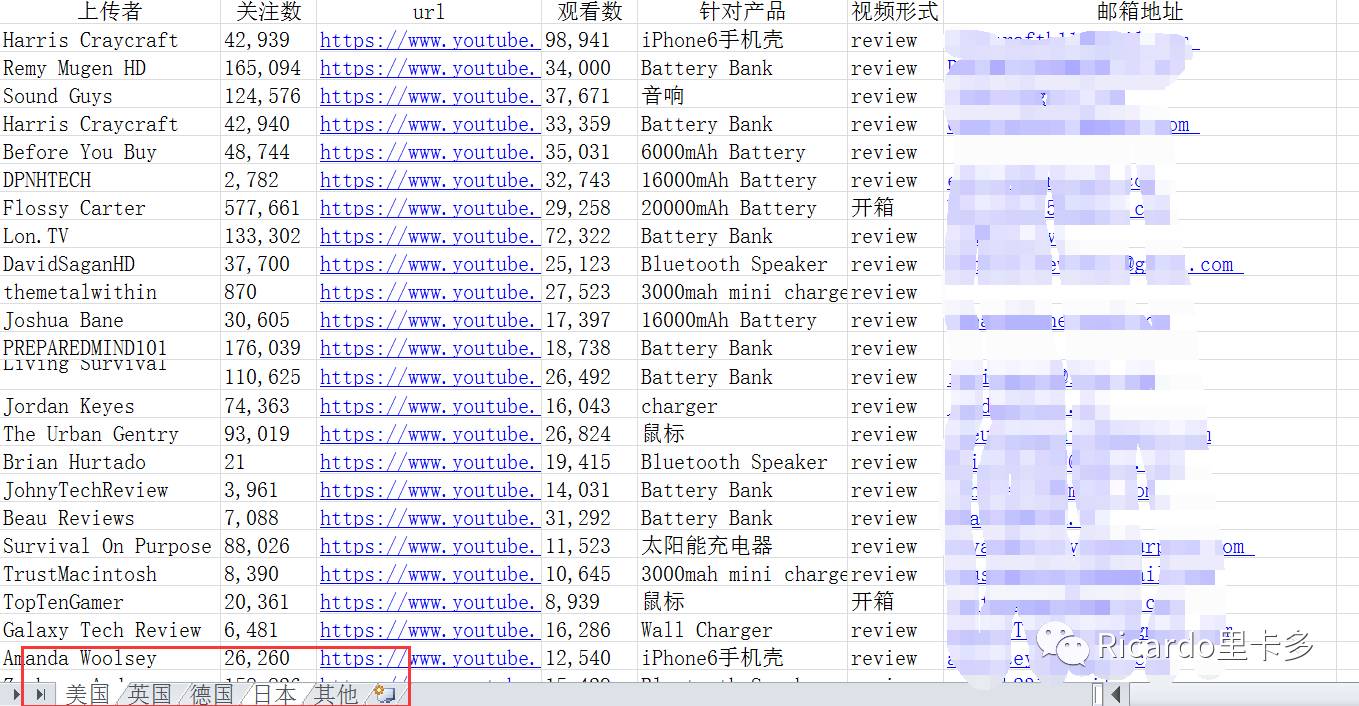1359x706 pixels.
Task: Select the 观看数 header cell
Action: (589, 12)
